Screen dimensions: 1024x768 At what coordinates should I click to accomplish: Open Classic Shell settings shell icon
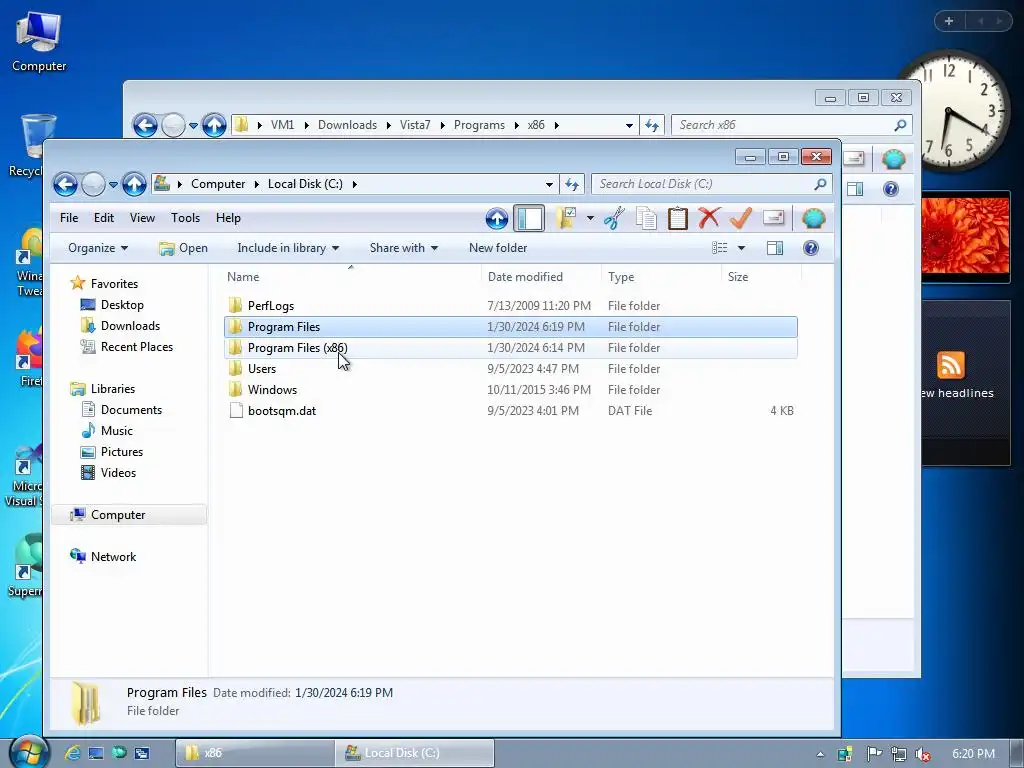814,218
